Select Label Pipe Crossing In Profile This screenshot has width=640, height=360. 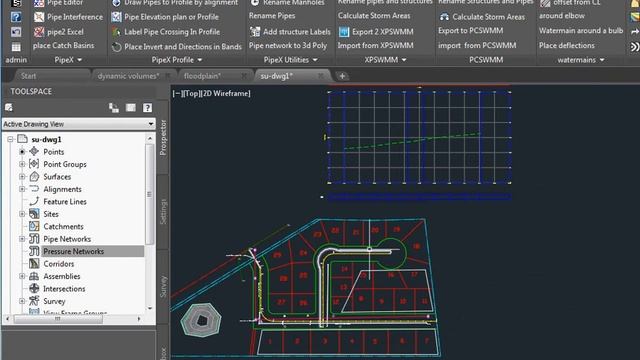coord(165,32)
